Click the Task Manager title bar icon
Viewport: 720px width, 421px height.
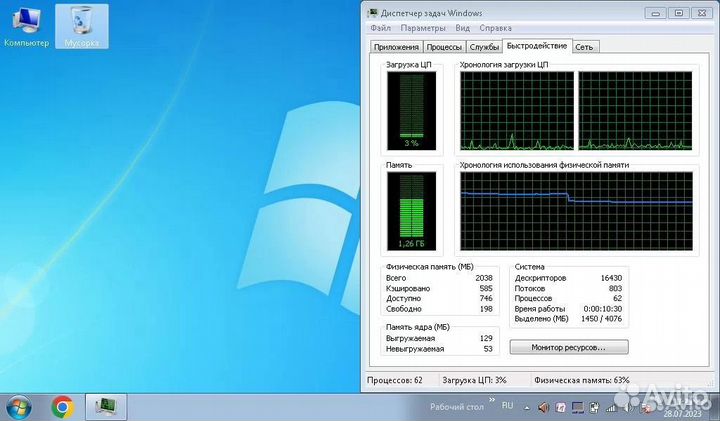tap(372, 13)
